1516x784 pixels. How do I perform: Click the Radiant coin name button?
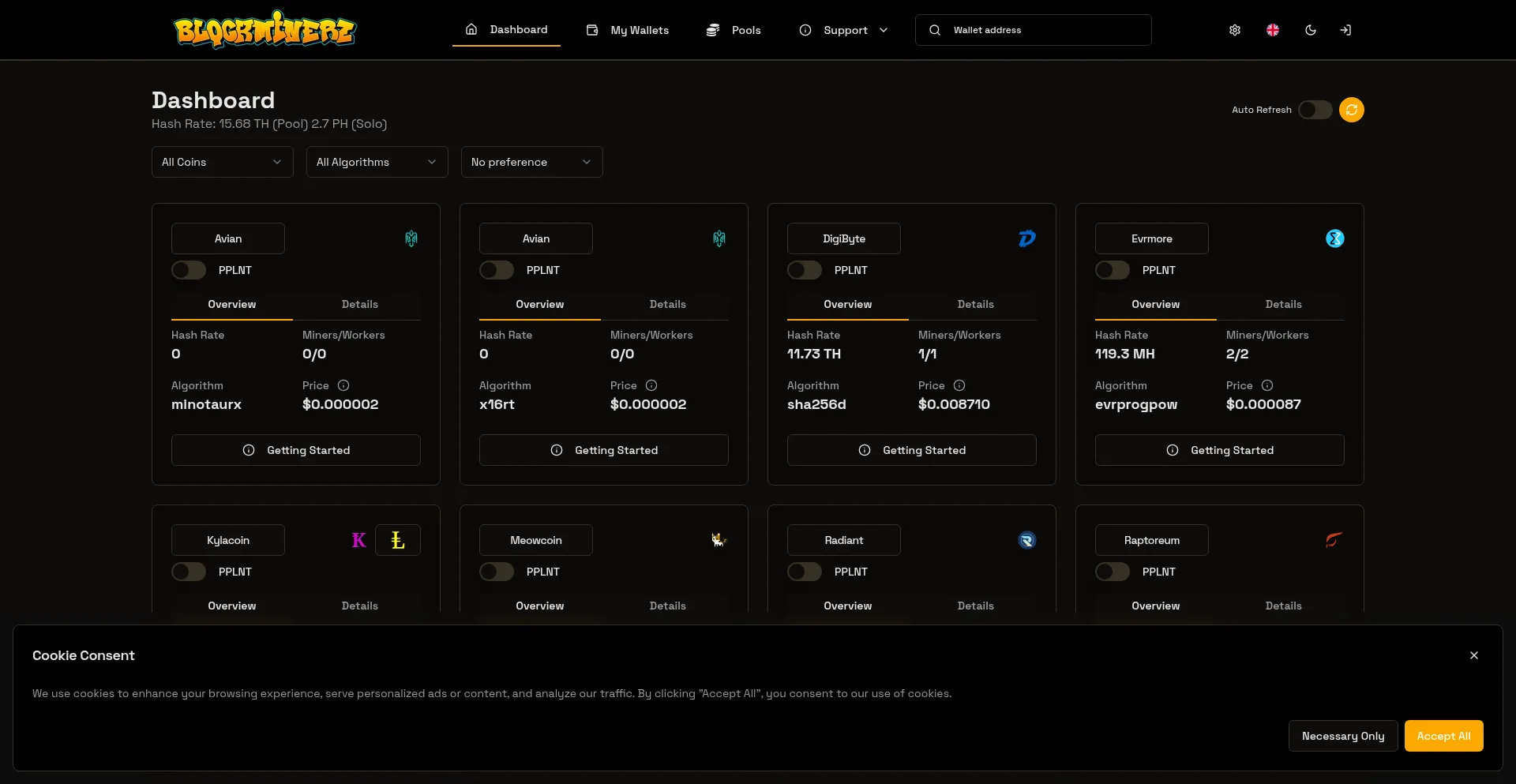[x=844, y=540]
